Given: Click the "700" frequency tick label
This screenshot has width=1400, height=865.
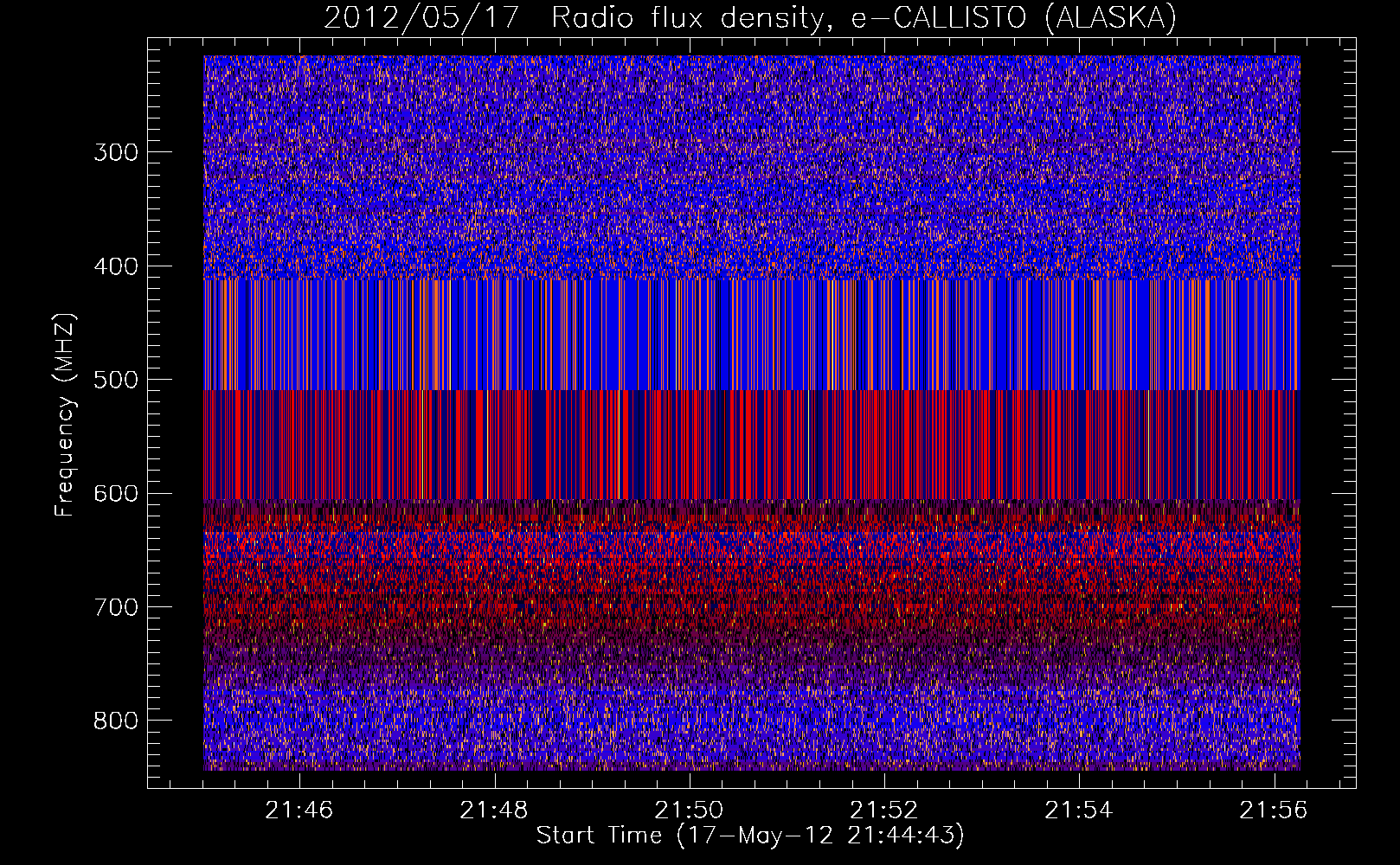Looking at the screenshot, I should click(x=116, y=607).
